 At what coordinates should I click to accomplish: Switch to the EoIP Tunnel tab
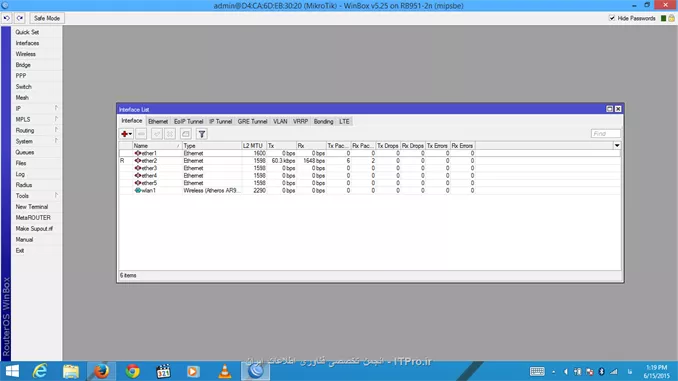click(x=189, y=122)
